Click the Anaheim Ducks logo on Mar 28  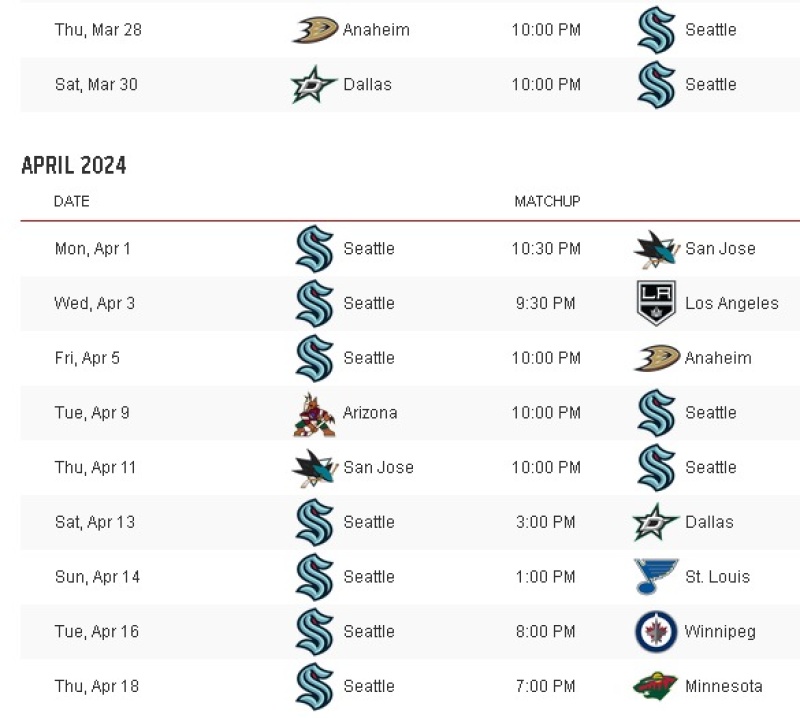(315, 30)
